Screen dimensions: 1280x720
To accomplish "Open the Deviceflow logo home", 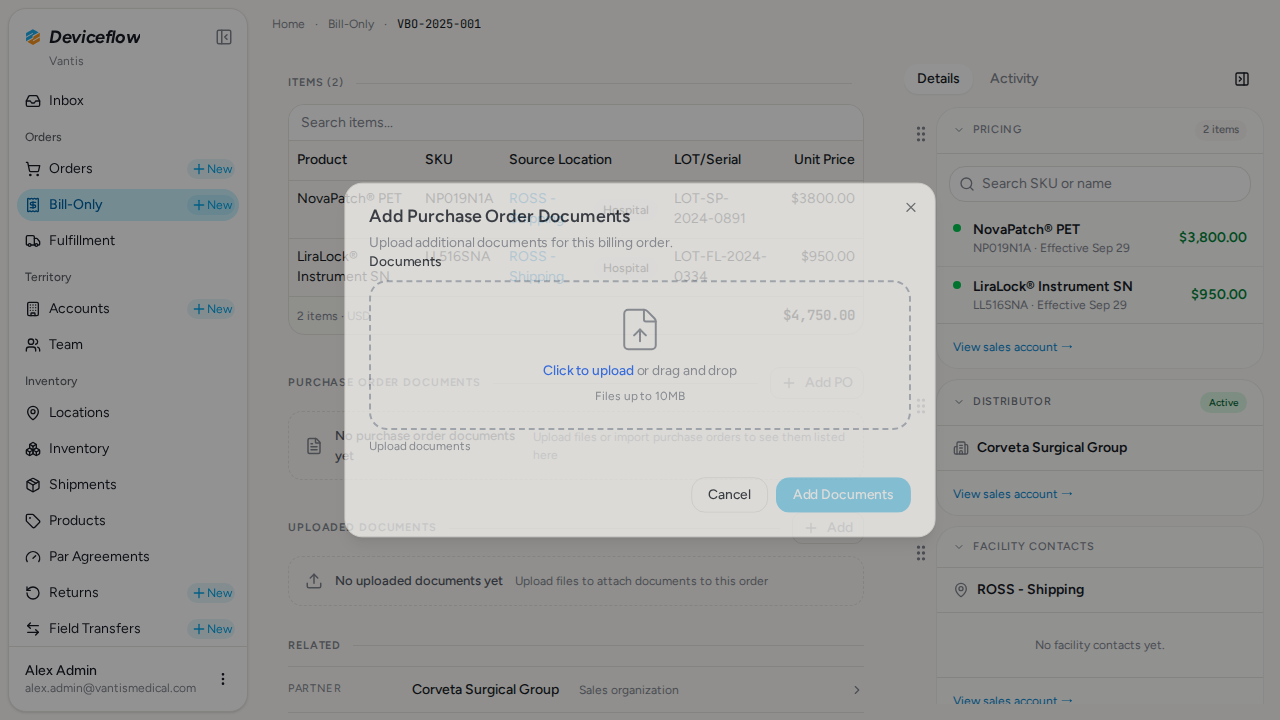I will pos(83,37).
